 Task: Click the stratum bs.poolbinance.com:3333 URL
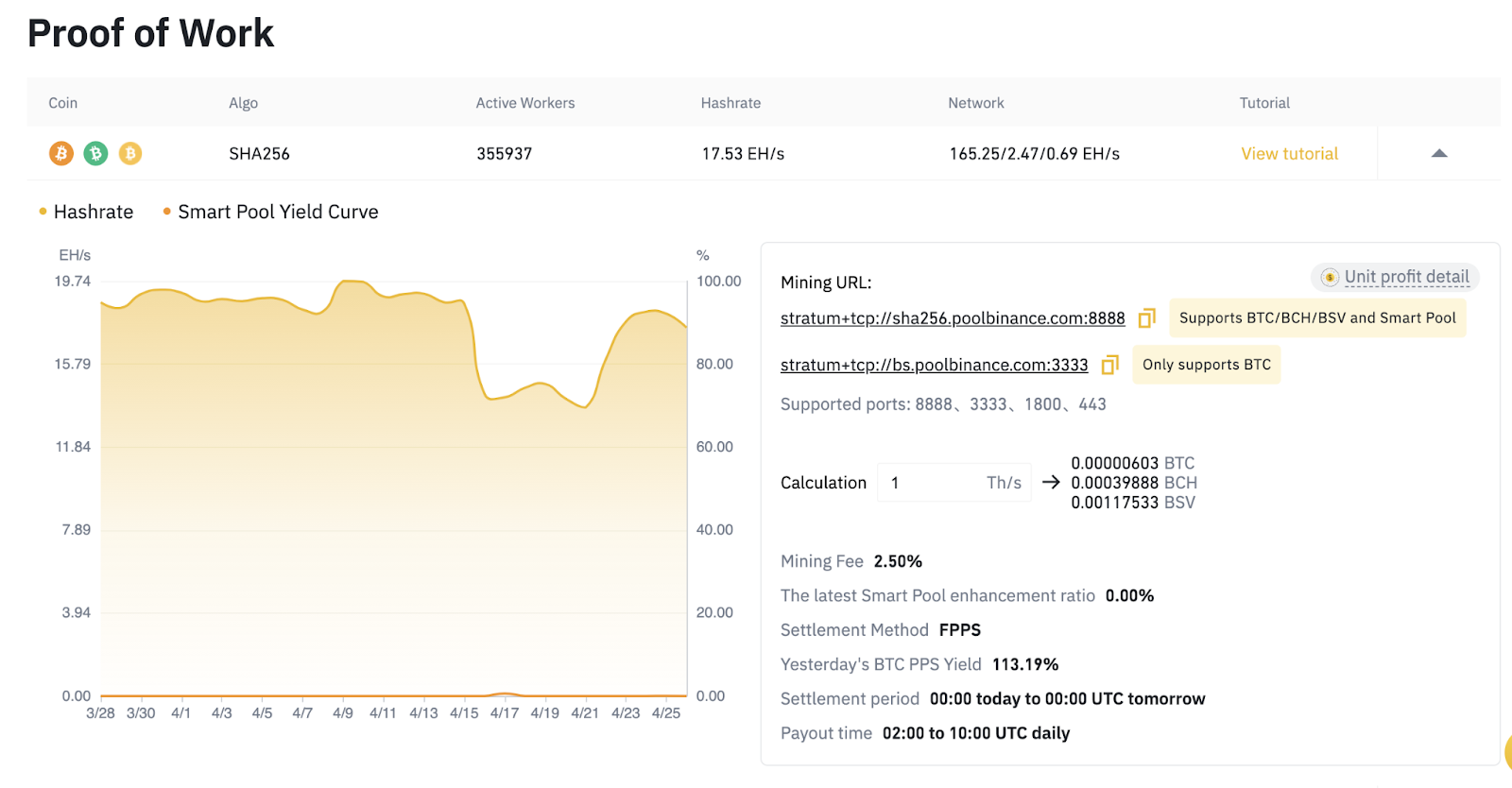[x=934, y=365]
